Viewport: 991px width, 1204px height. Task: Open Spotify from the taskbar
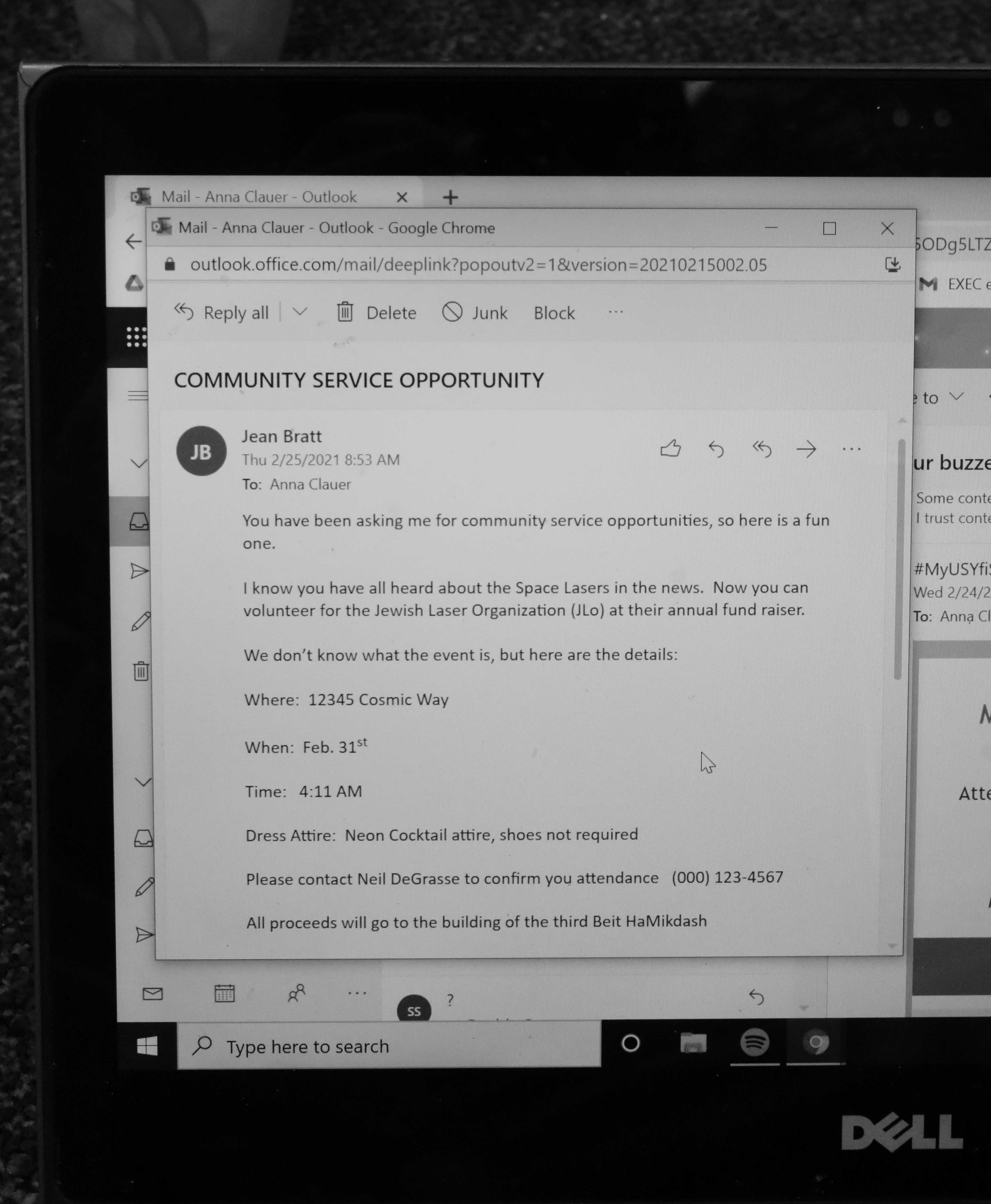point(754,1043)
